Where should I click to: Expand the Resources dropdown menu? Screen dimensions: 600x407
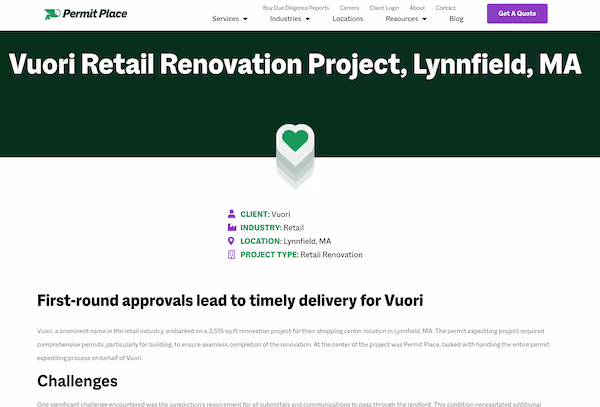[406, 18]
